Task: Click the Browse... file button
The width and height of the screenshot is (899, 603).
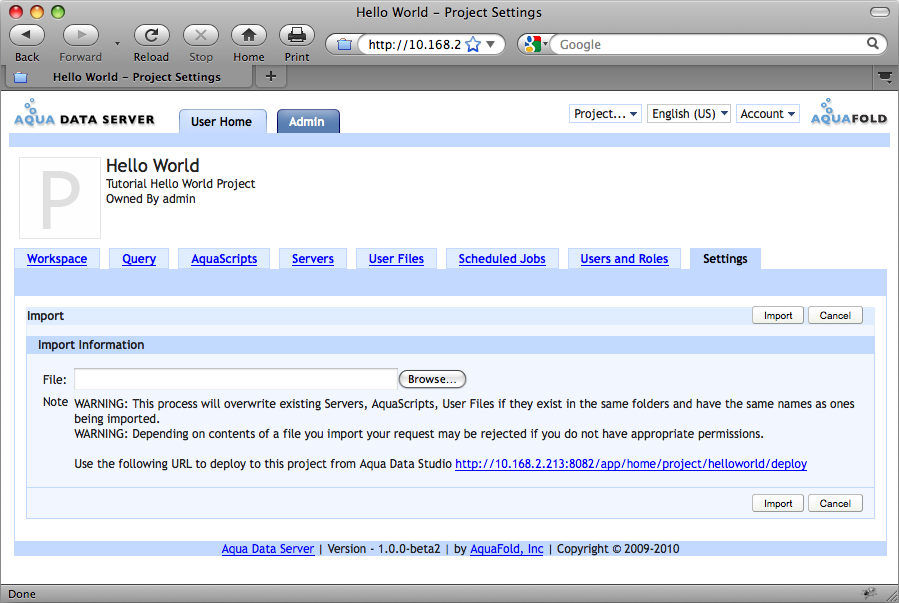Action: tap(432, 379)
